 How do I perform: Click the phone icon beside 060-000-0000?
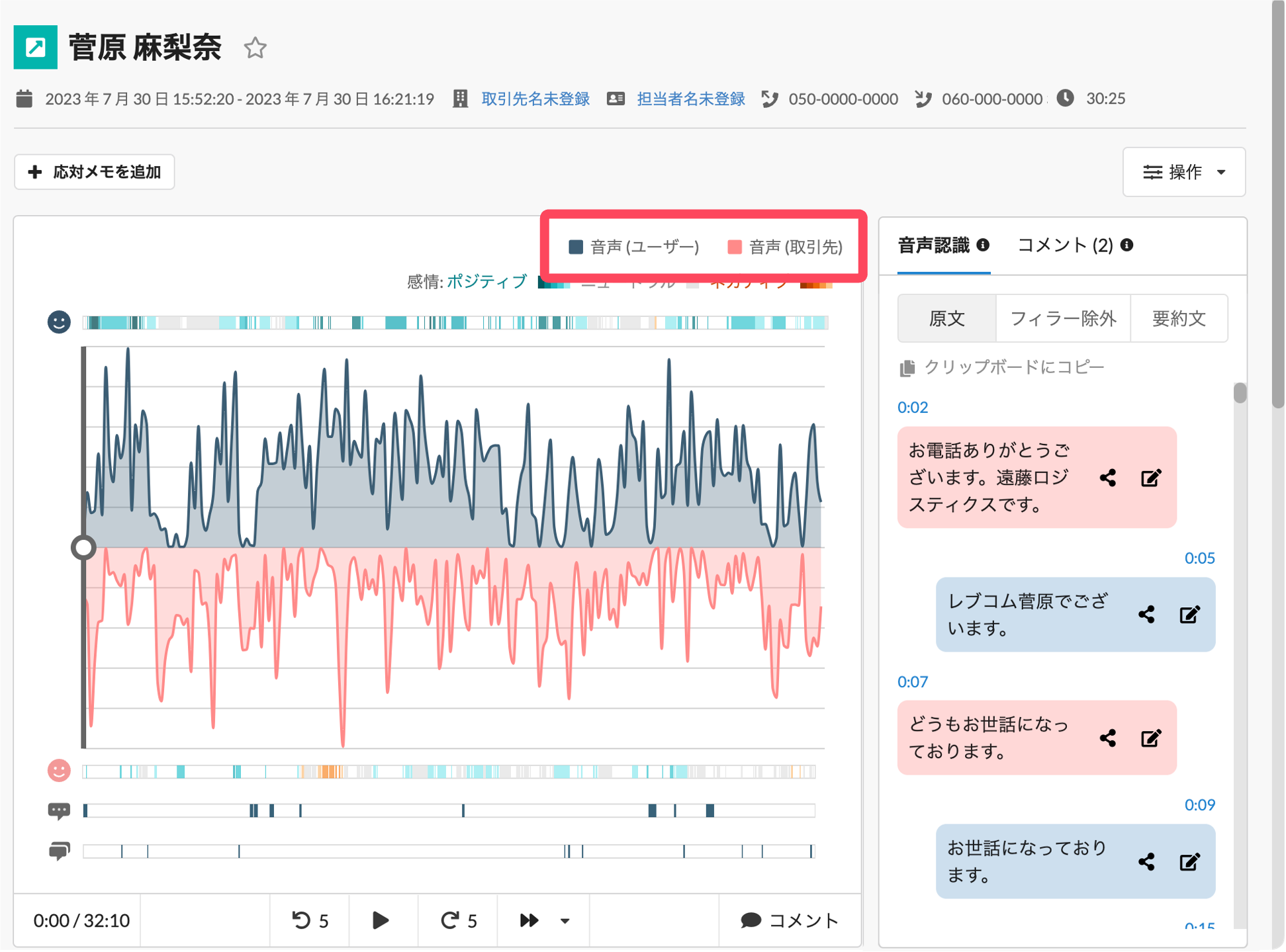pyautogui.click(x=923, y=99)
